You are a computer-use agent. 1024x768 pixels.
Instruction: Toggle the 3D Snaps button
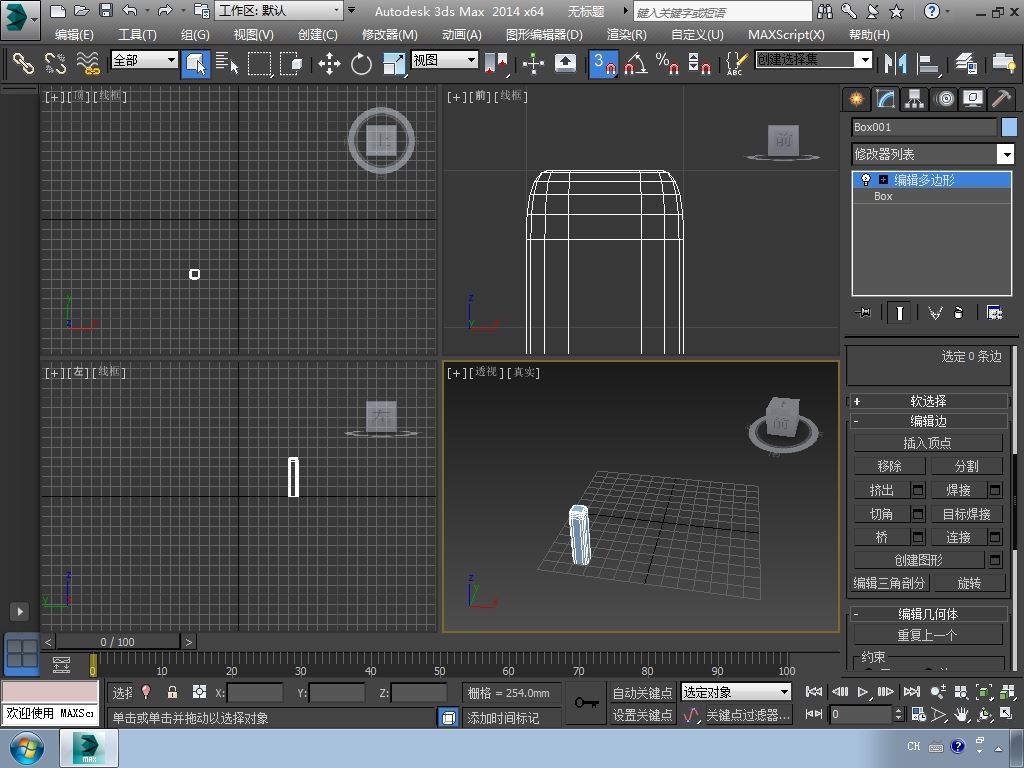pyautogui.click(x=603, y=63)
